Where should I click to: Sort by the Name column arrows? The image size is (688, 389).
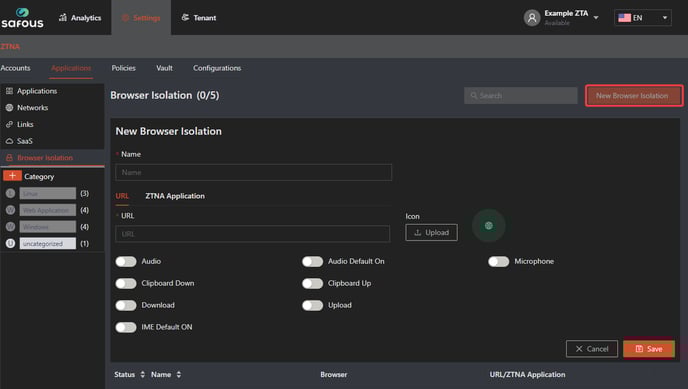tap(179, 375)
